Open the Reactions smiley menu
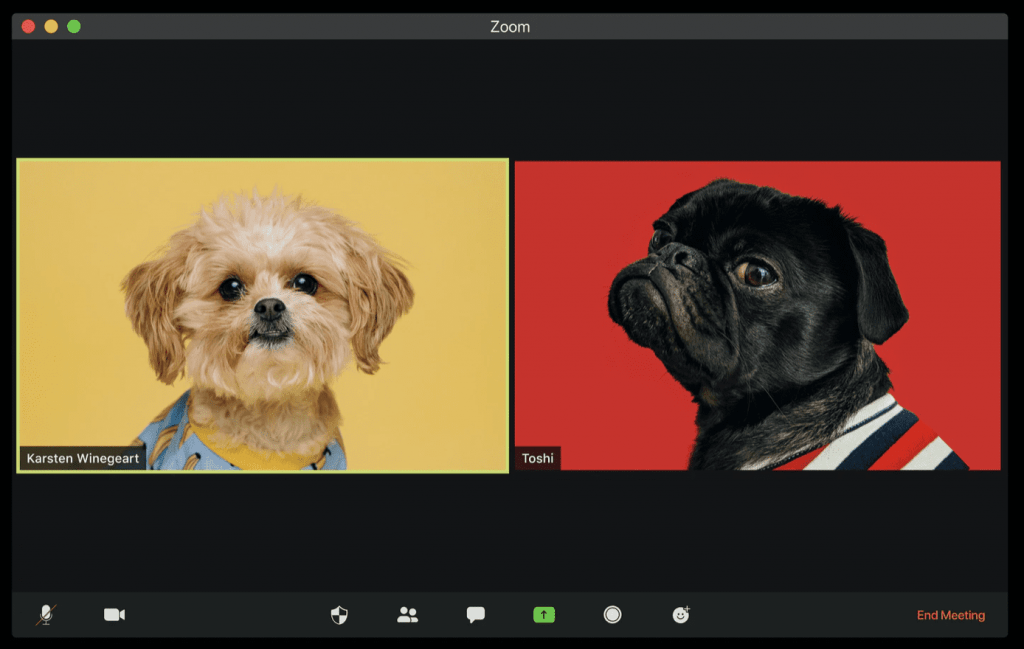 coord(681,615)
